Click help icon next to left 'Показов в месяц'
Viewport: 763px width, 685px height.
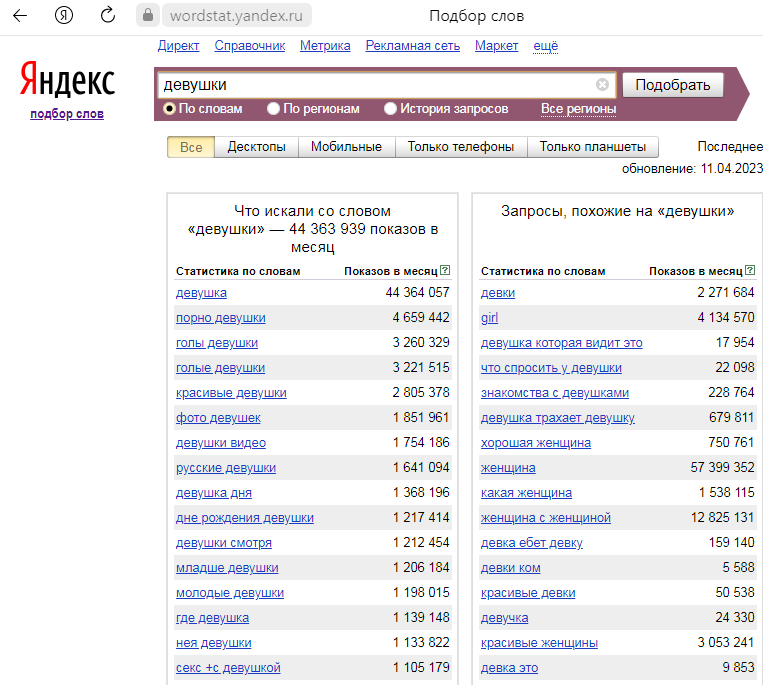tap(445, 270)
